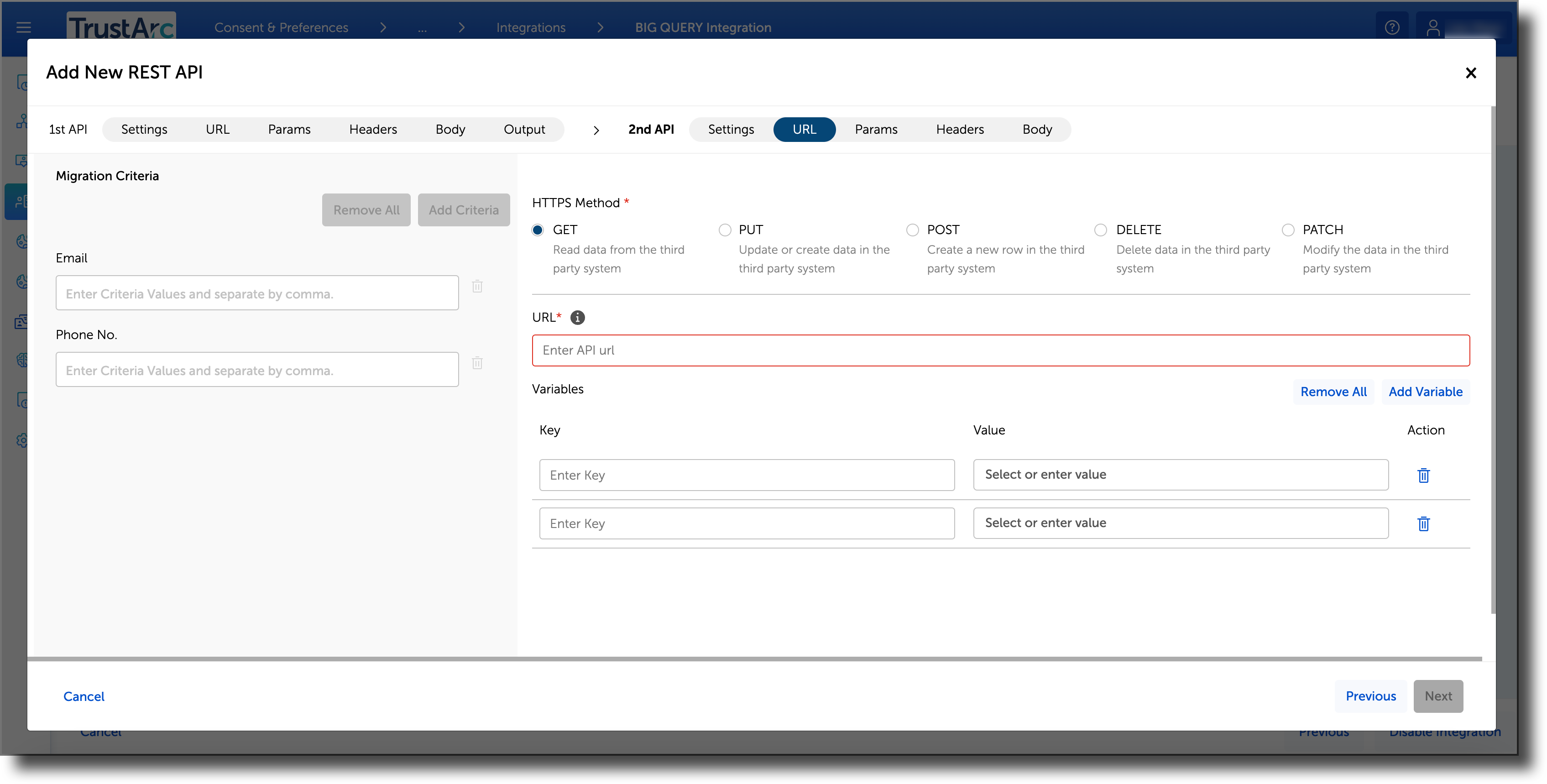
Task: Close the Add New REST API dialog
Action: [x=1471, y=73]
